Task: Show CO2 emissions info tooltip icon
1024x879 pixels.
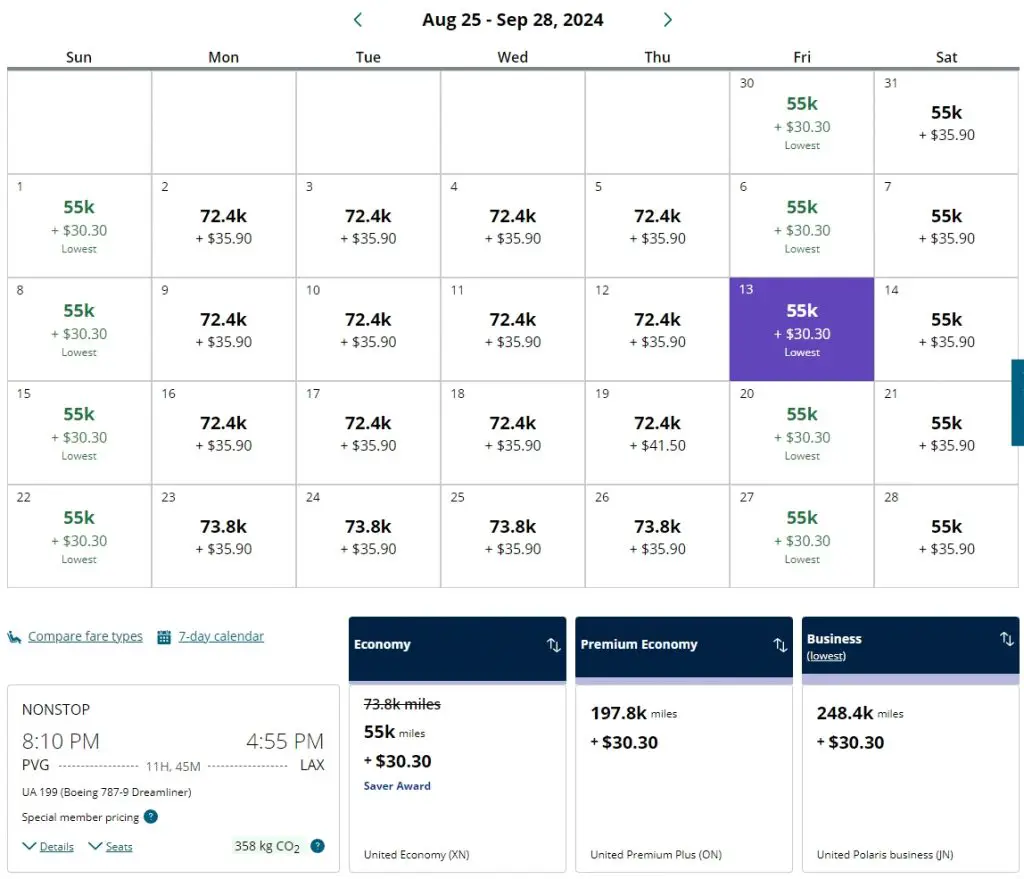Action: click(317, 846)
